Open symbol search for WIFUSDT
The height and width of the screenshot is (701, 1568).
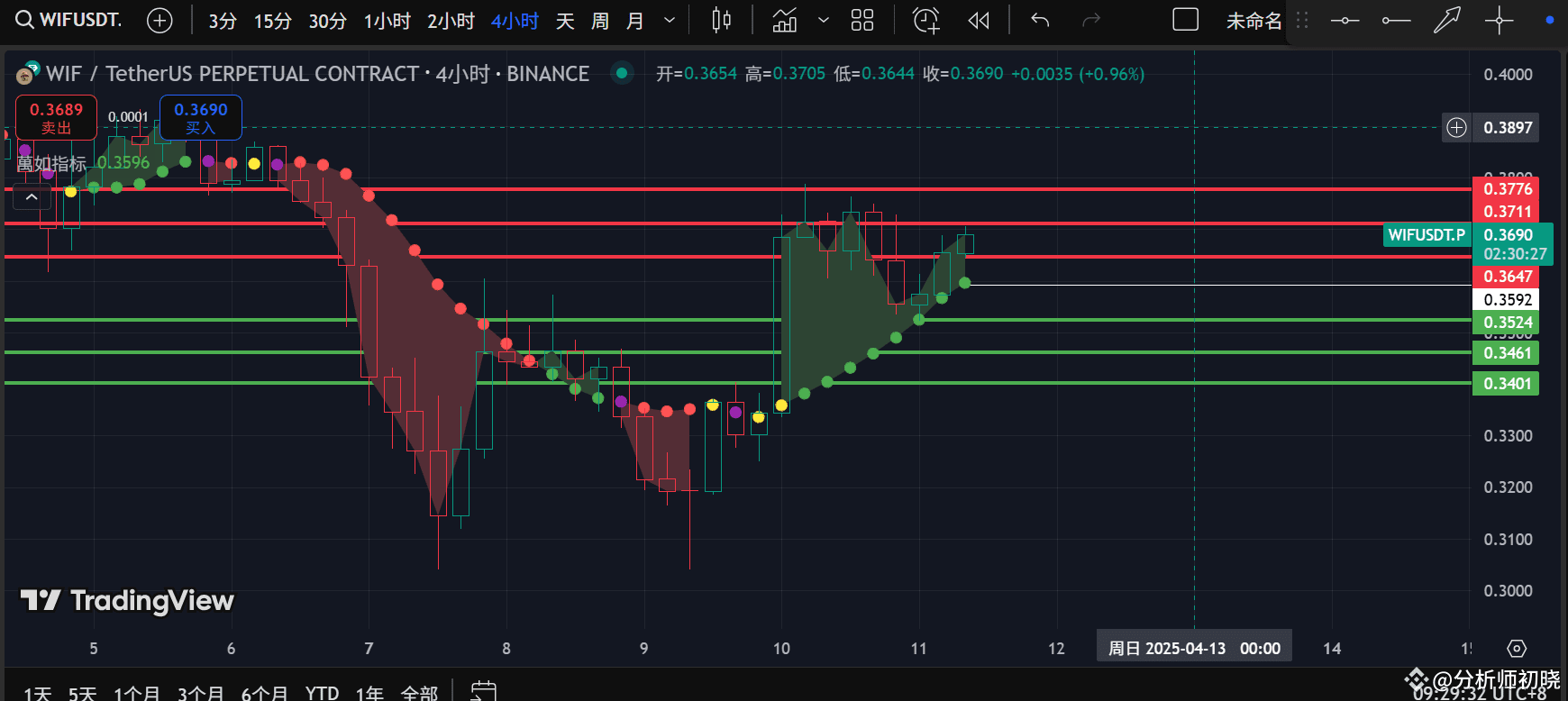(69, 20)
